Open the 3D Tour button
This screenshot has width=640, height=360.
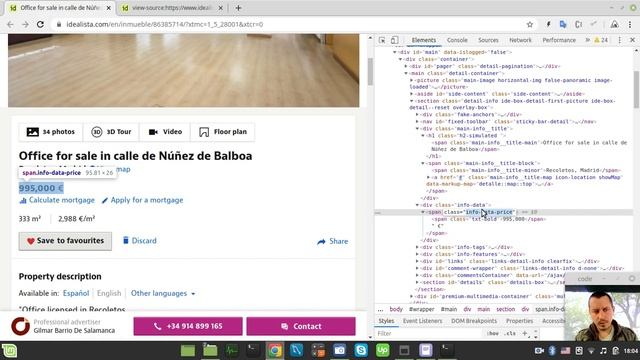[111, 132]
